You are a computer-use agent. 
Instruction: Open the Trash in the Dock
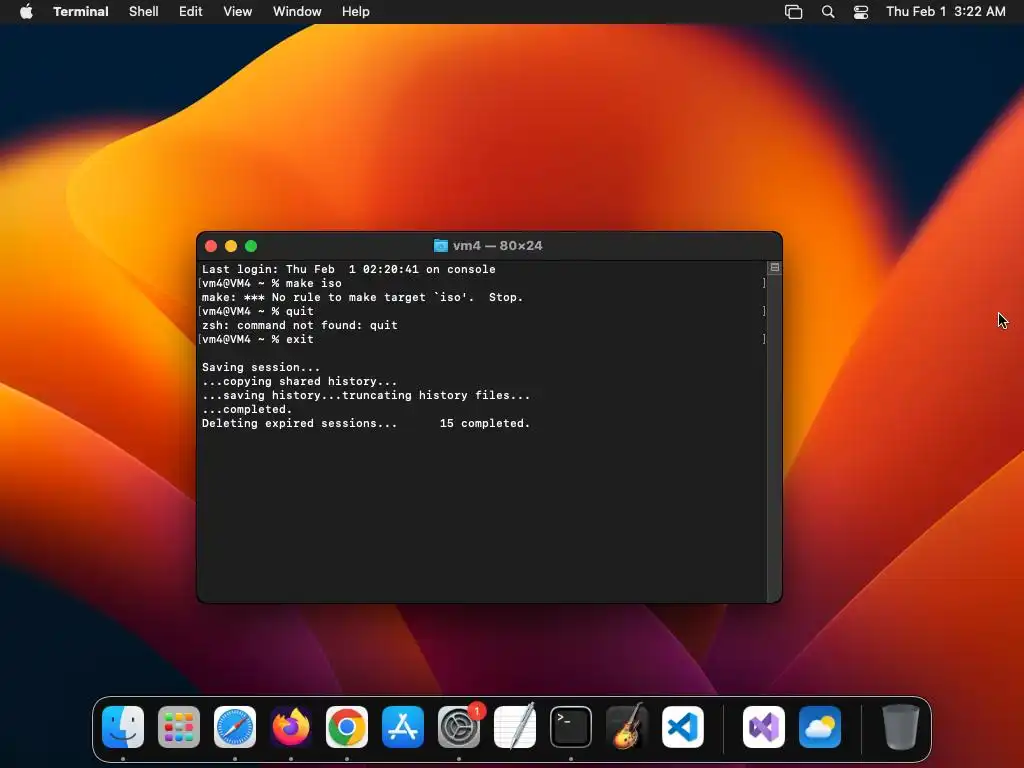pos(901,727)
